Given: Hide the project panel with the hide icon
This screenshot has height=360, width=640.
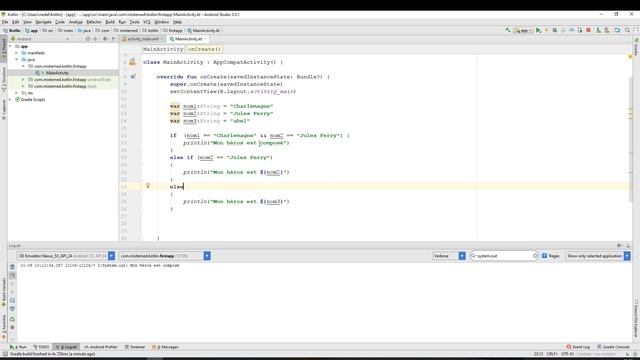Looking at the screenshot, I should [x=113, y=39].
